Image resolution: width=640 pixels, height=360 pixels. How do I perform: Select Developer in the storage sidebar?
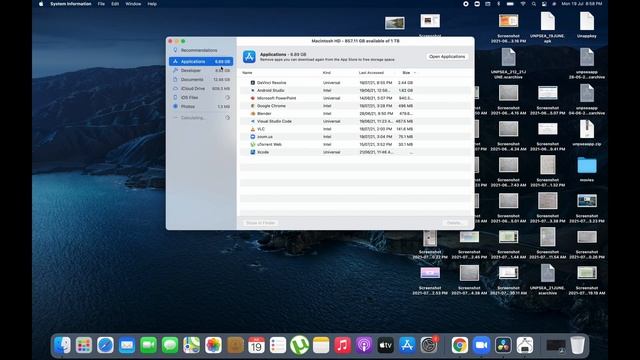tap(201, 70)
